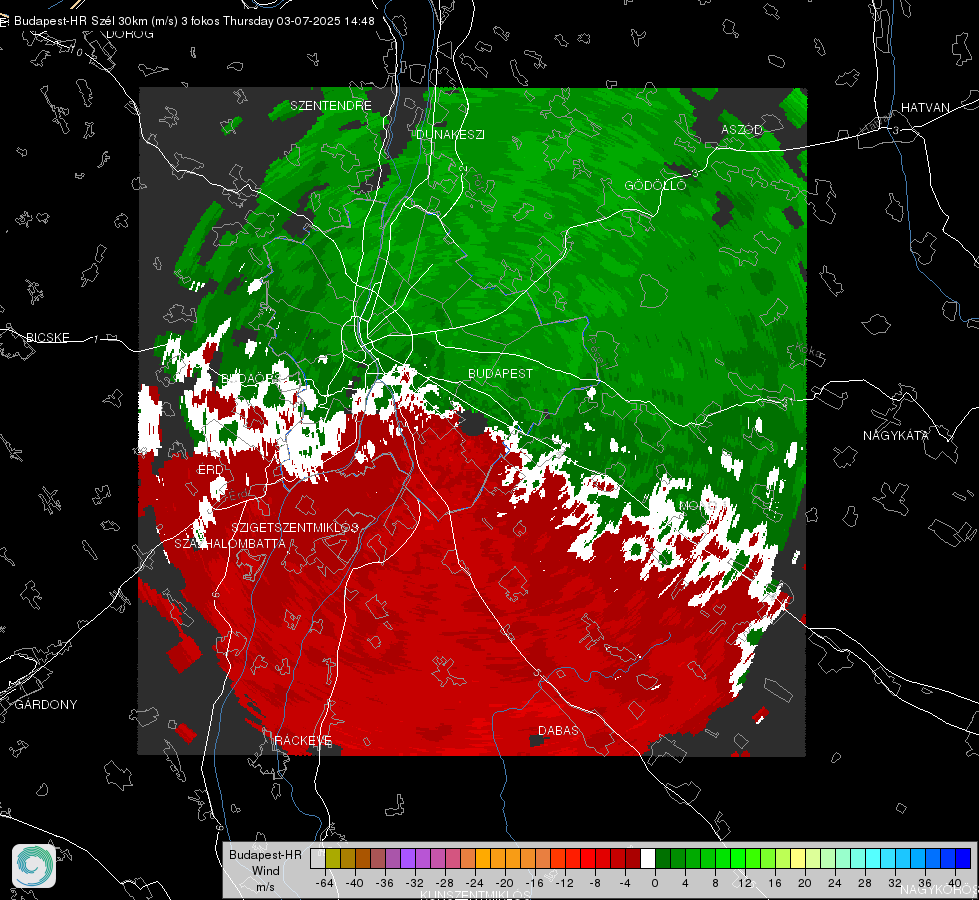Click the 'SZENTENDRE' city label

coord(331,106)
